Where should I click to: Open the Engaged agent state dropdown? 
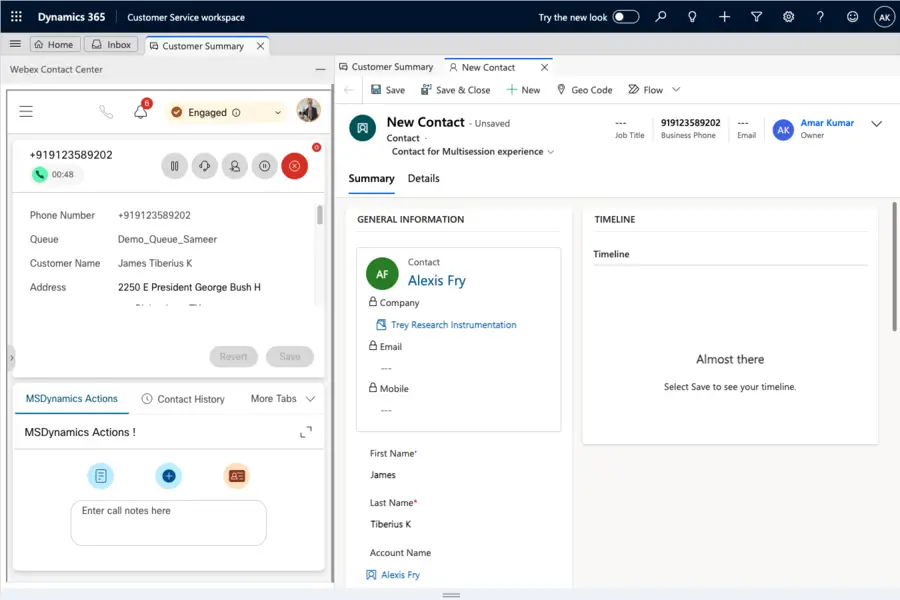(226, 113)
